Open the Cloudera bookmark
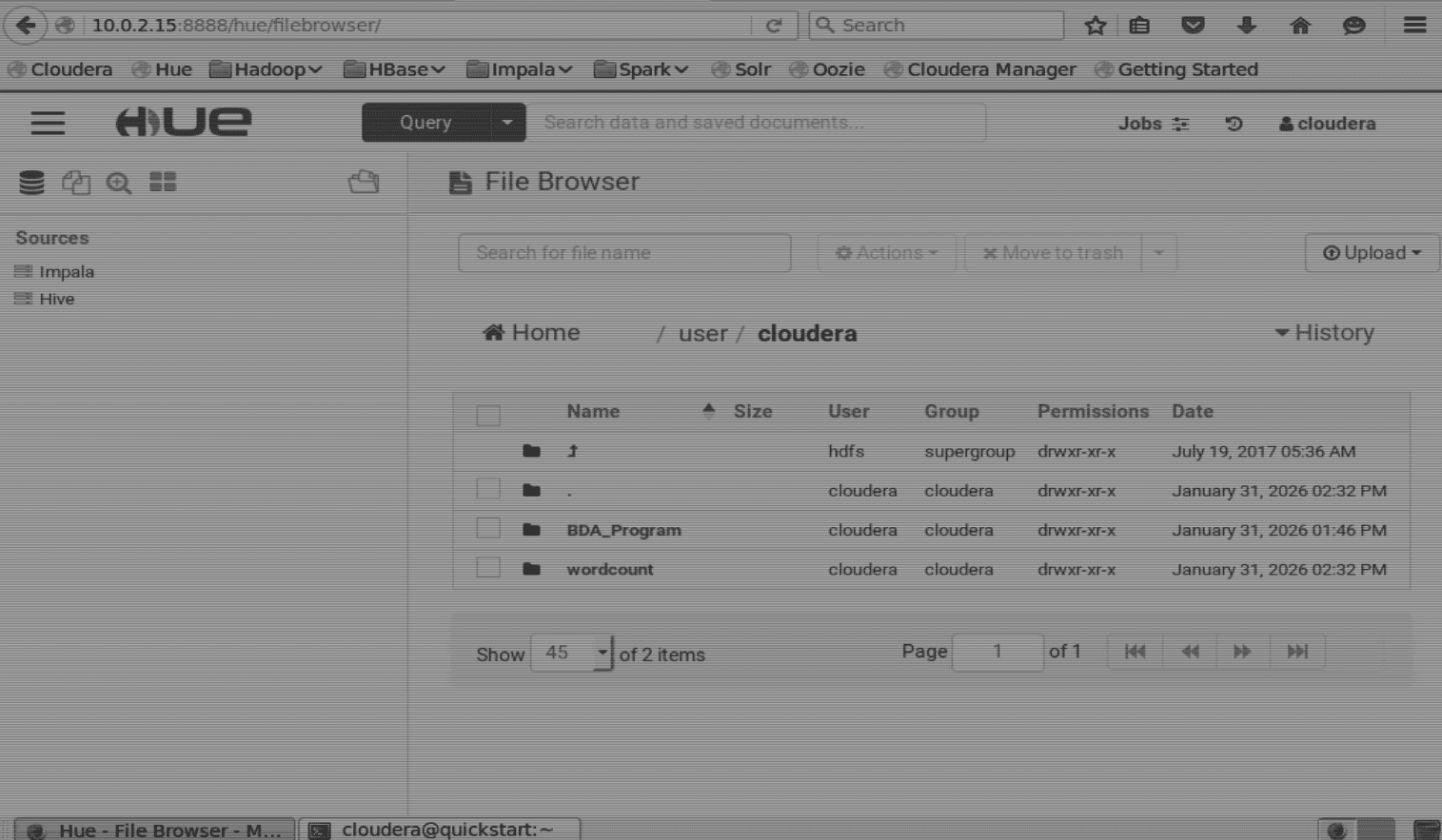Image resolution: width=1442 pixels, height=840 pixels. pyautogui.click(x=60, y=69)
